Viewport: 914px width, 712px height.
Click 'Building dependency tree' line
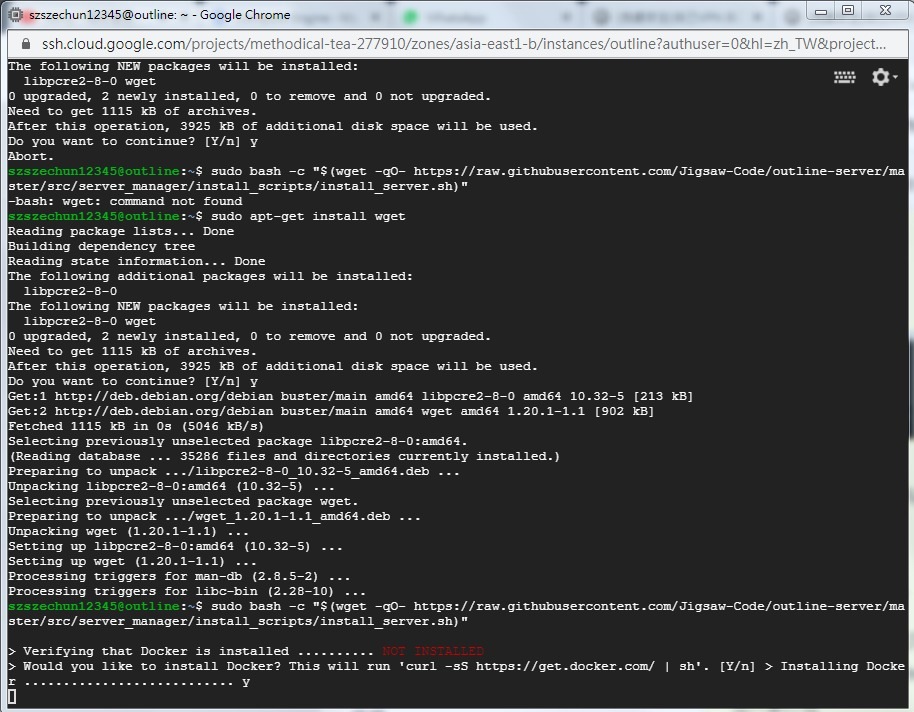coord(101,246)
